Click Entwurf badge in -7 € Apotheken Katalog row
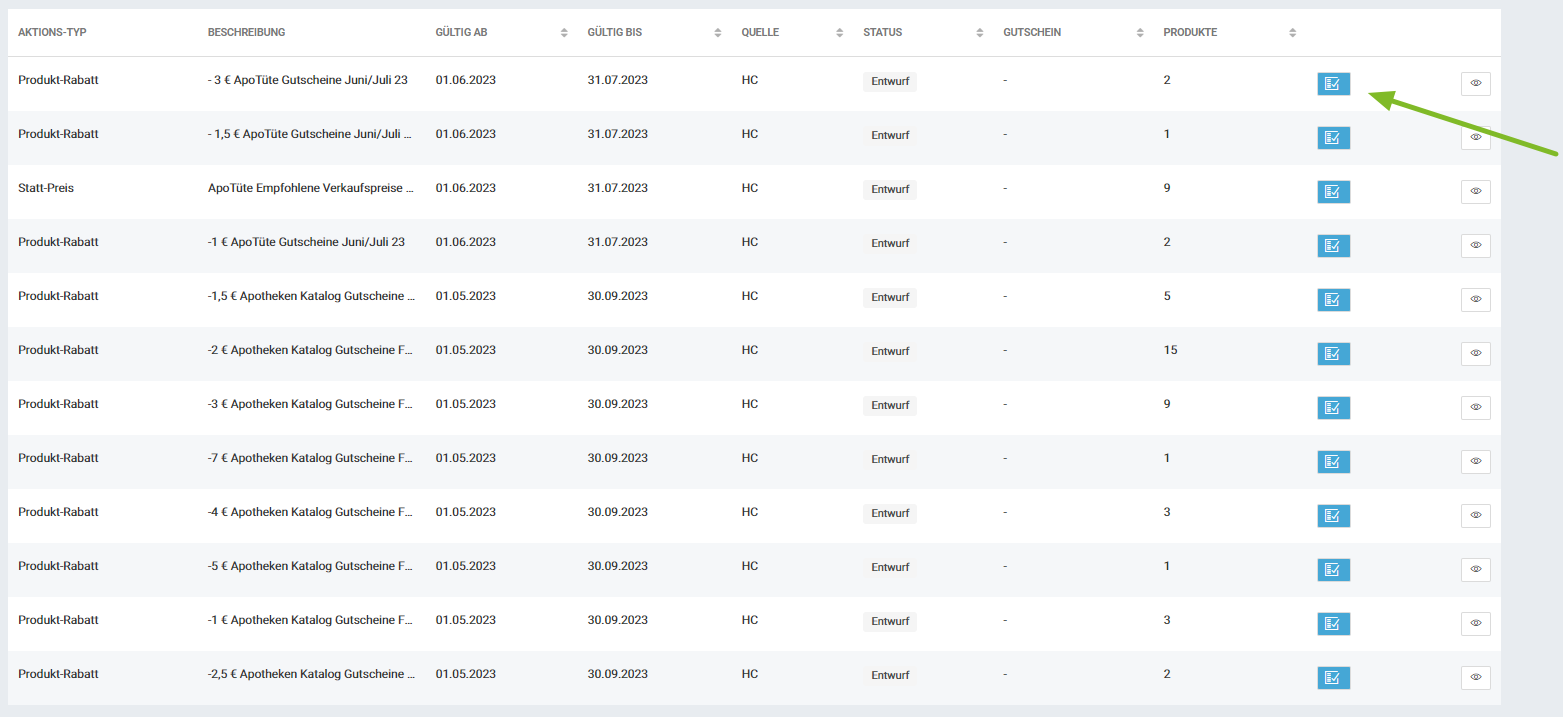The image size is (1563, 717). coord(890,459)
